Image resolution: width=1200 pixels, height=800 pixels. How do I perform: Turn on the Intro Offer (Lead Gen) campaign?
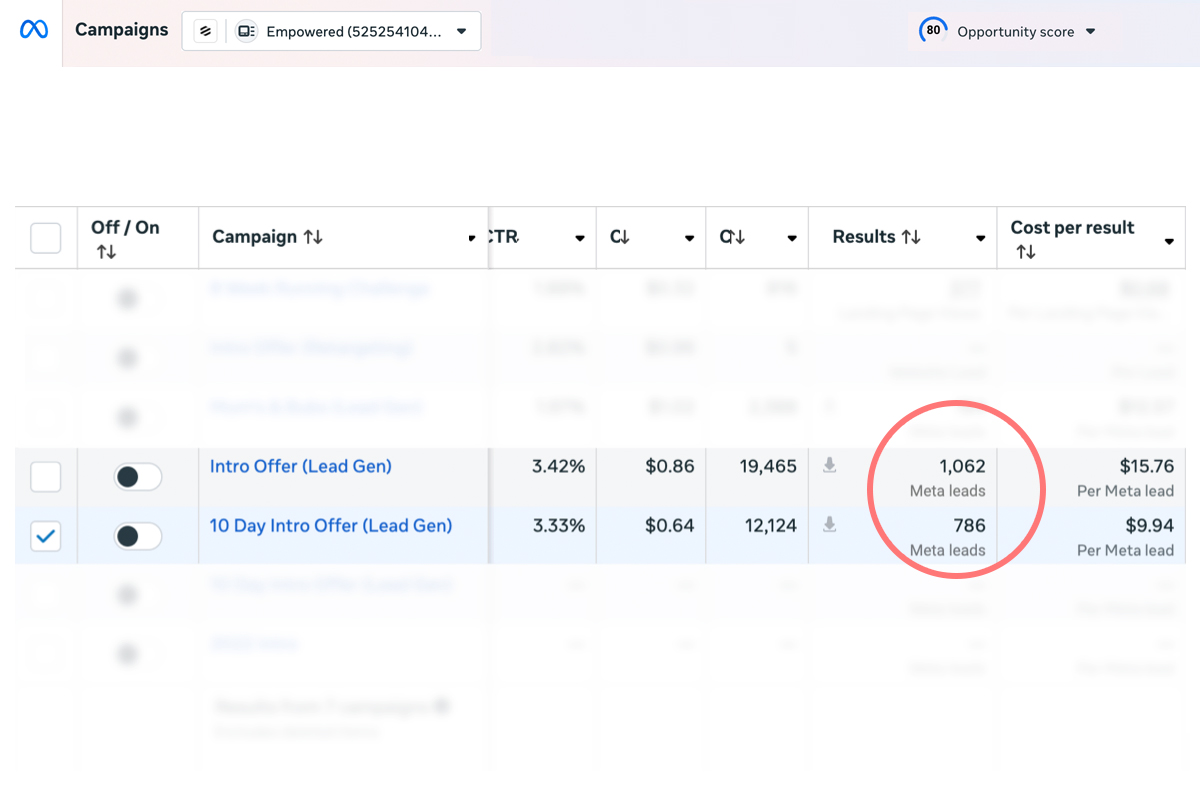(138, 477)
